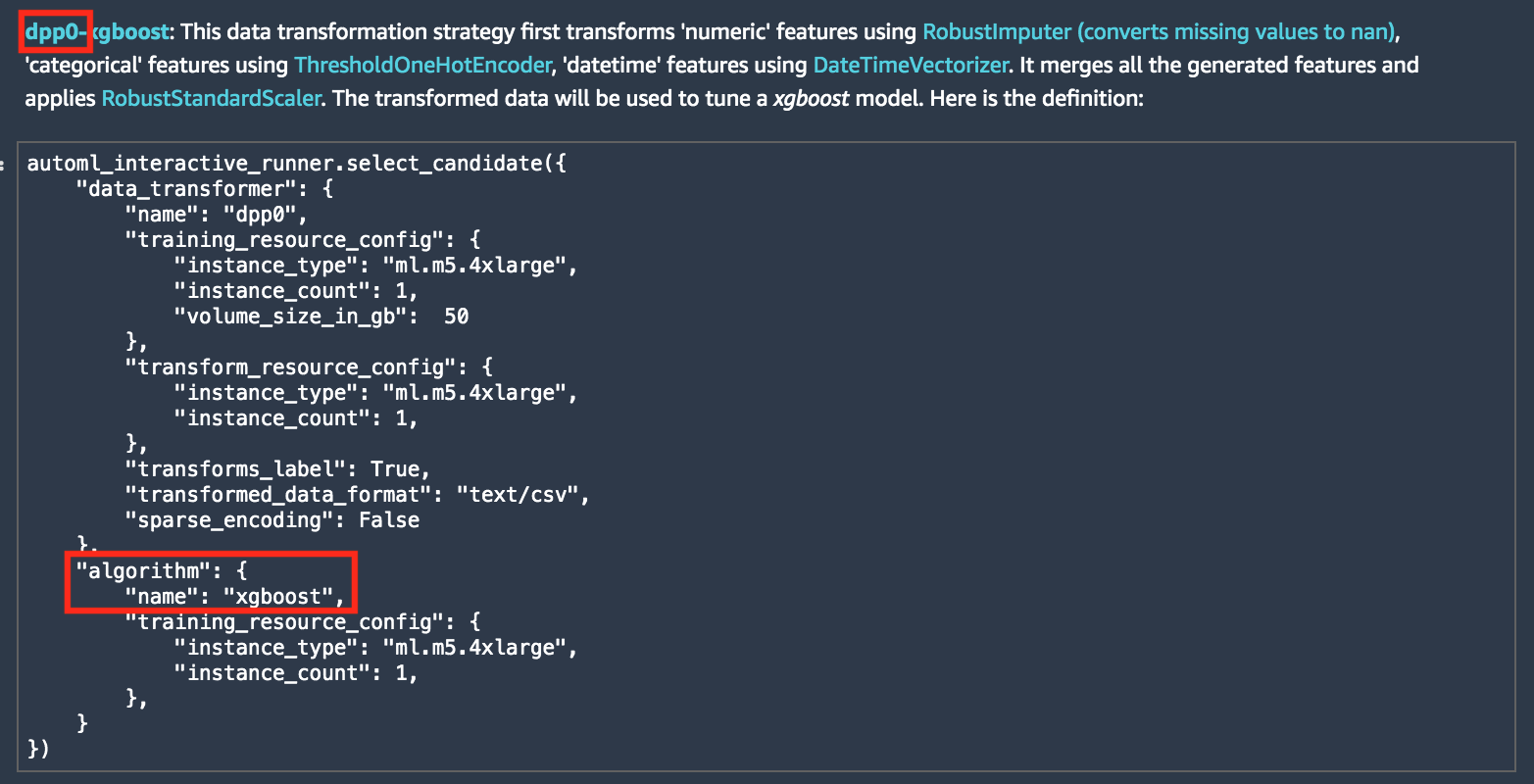Image resolution: width=1534 pixels, height=784 pixels.
Task: Select the "text/csv" data format value
Action: tap(518, 495)
